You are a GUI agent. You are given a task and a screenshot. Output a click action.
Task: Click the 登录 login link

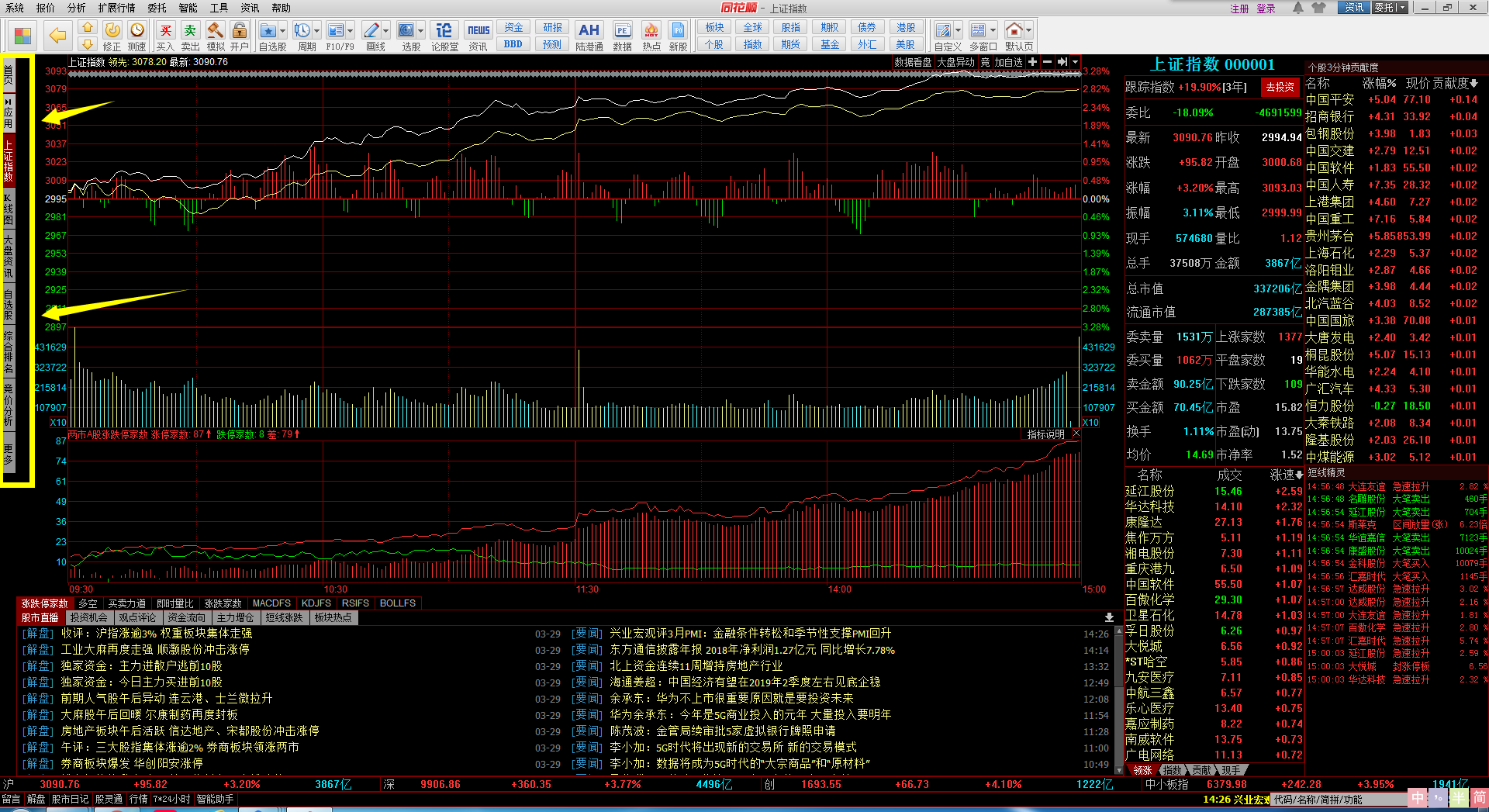pyautogui.click(x=1266, y=9)
